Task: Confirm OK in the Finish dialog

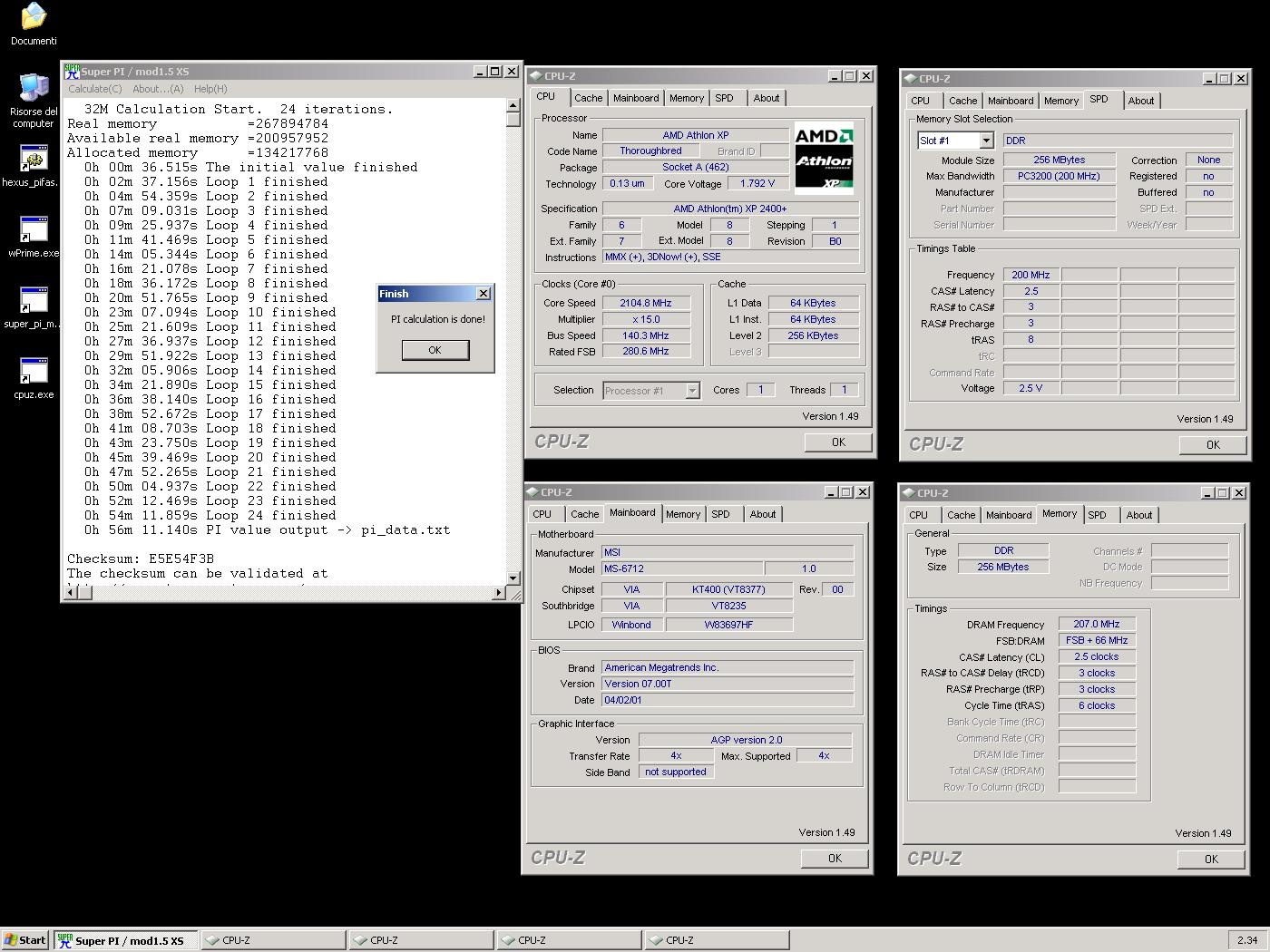Action: [435, 350]
